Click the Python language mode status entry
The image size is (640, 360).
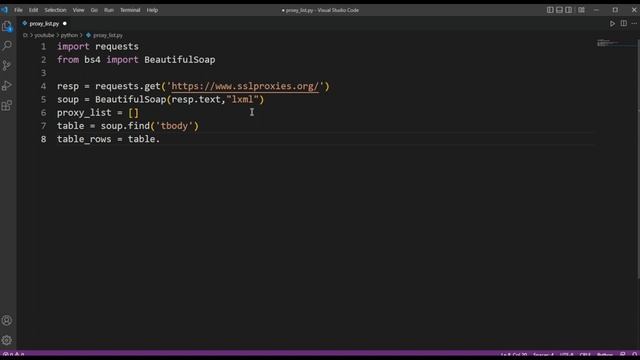pos(605,355)
